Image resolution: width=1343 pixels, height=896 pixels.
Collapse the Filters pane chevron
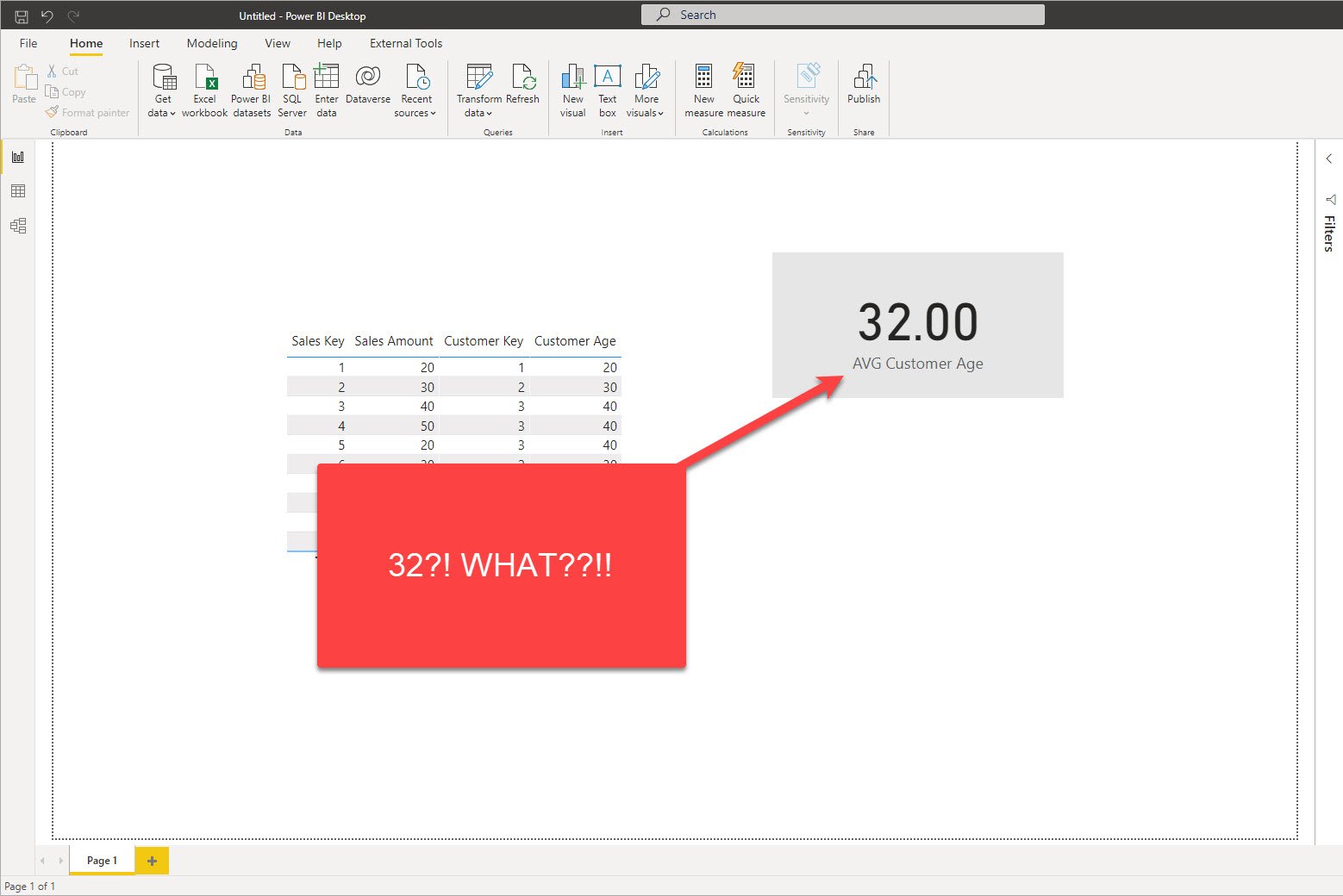1328,159
